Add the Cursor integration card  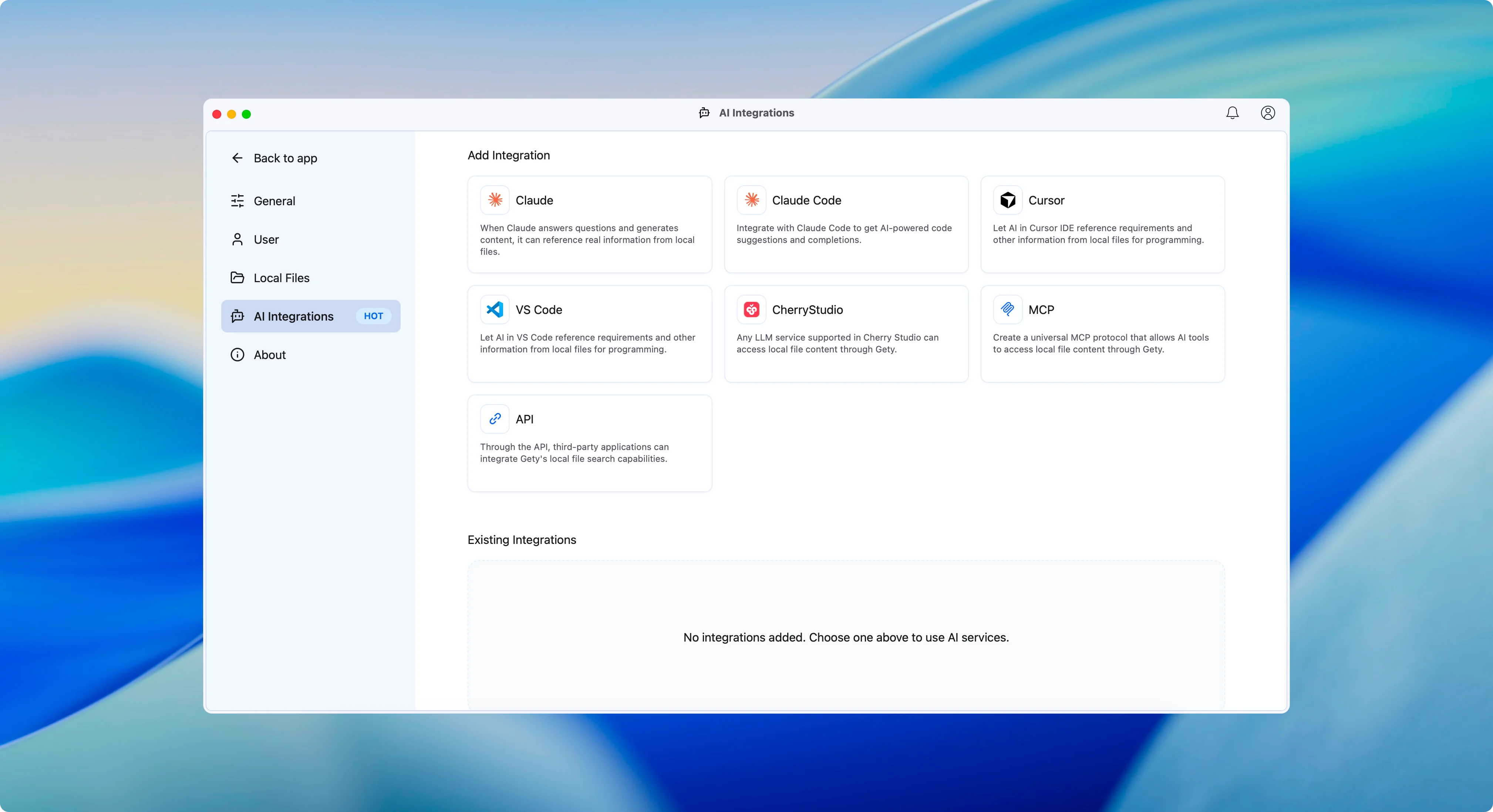point(1102,225)
